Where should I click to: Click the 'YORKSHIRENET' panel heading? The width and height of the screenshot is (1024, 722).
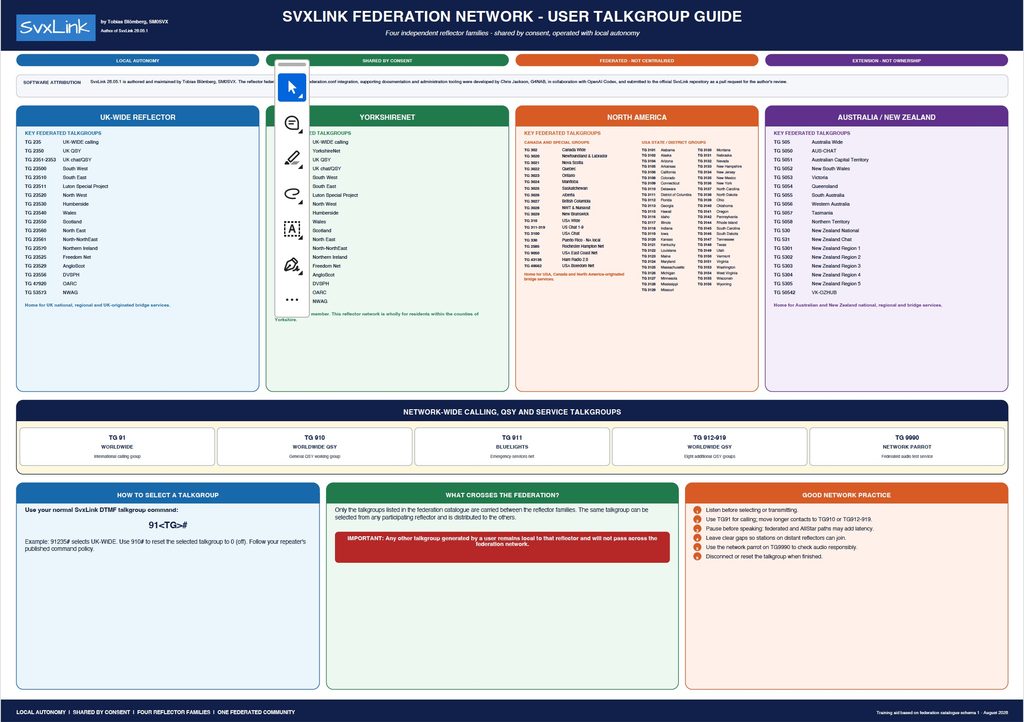point(387,117)
